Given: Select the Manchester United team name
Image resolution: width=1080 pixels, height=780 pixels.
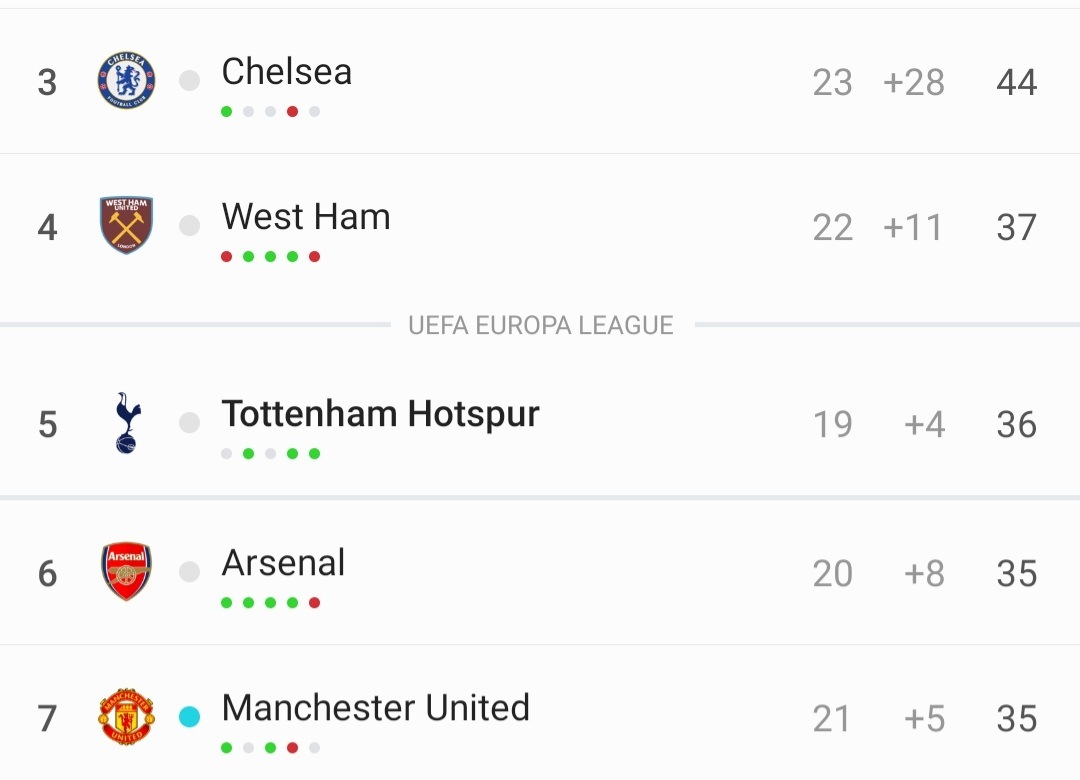Looking at the screenshot, I should click(375, 708).
